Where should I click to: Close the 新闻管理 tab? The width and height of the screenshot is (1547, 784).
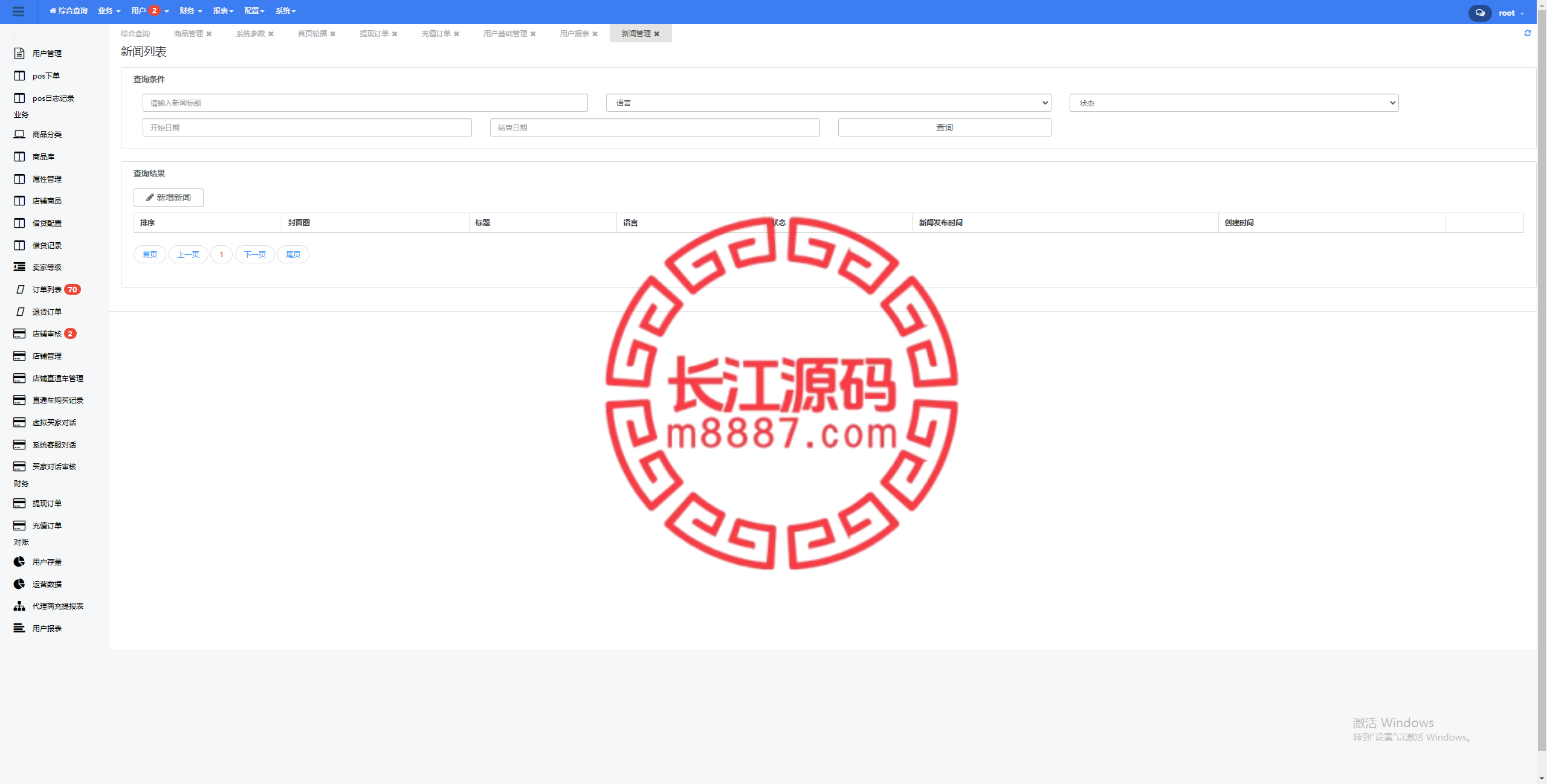coord(657,34)
